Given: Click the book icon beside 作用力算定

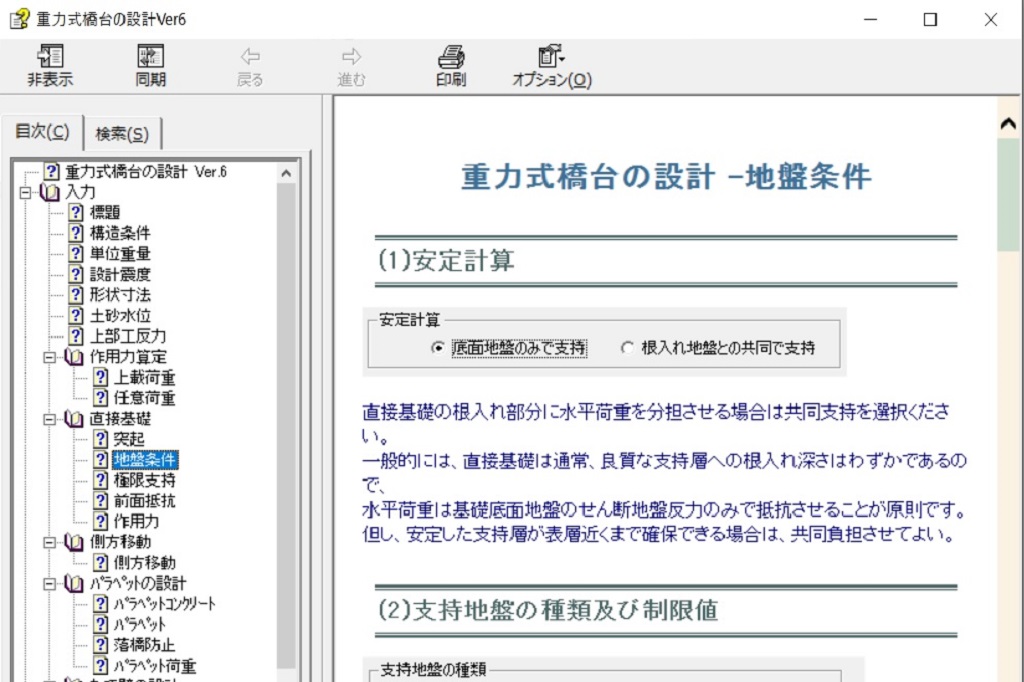Looking at the screenshot, I should pyautogui.click(x=74, y=357).
